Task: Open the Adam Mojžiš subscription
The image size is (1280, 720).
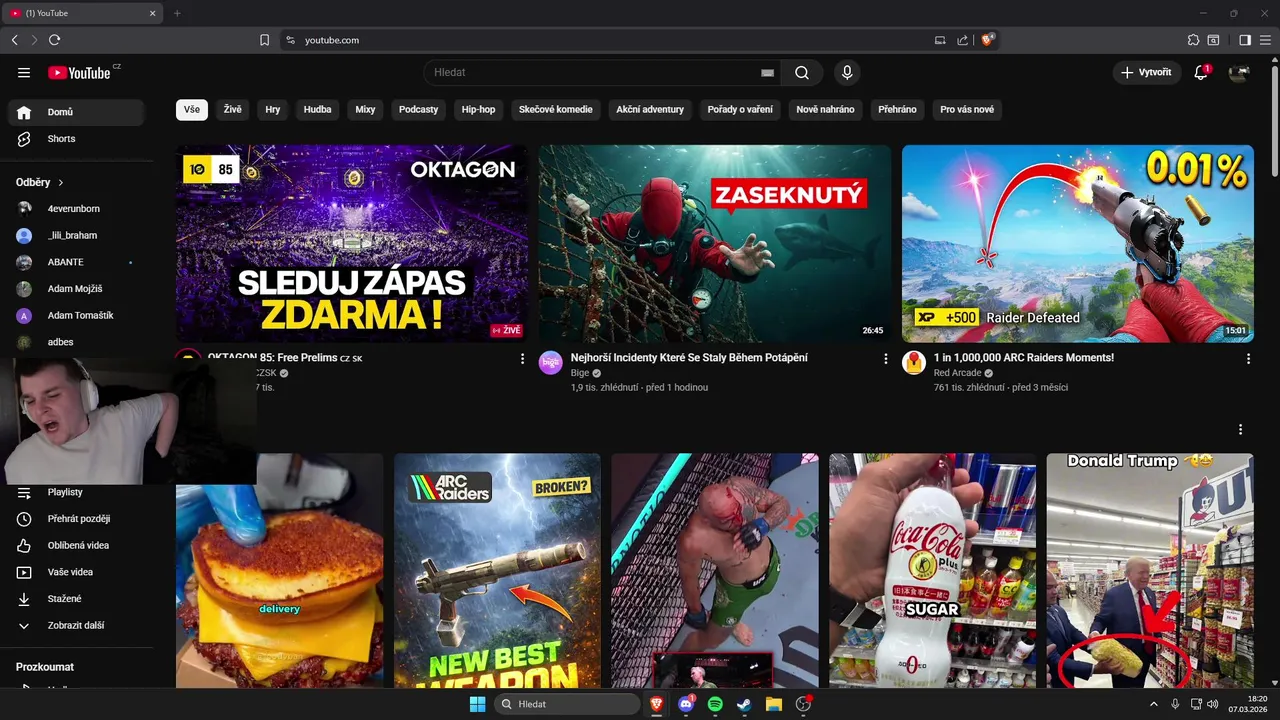Action: (76, 289)
